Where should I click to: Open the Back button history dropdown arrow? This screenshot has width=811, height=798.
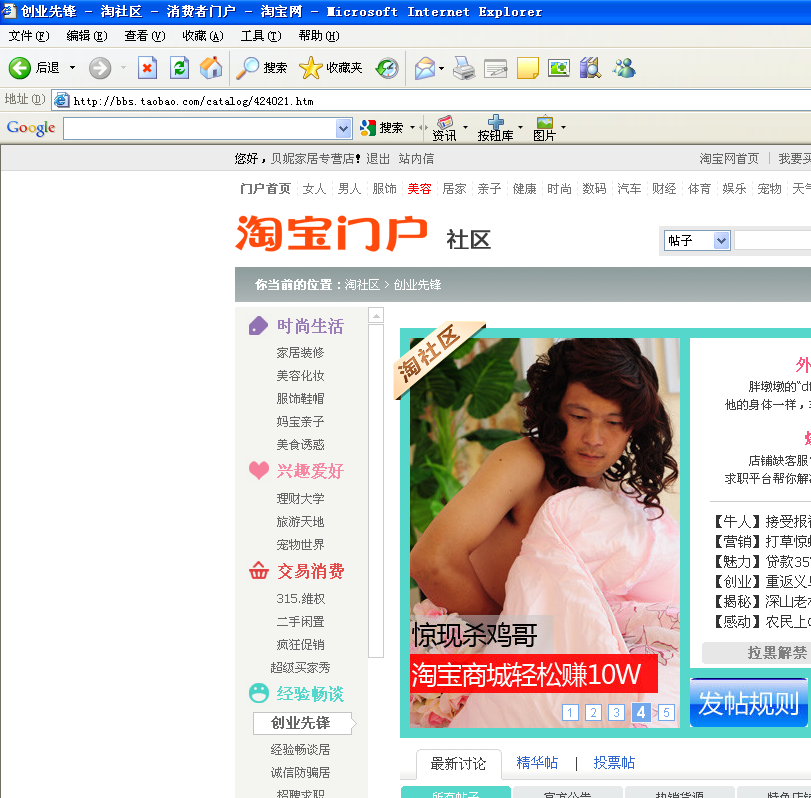[x=72, y=68]
